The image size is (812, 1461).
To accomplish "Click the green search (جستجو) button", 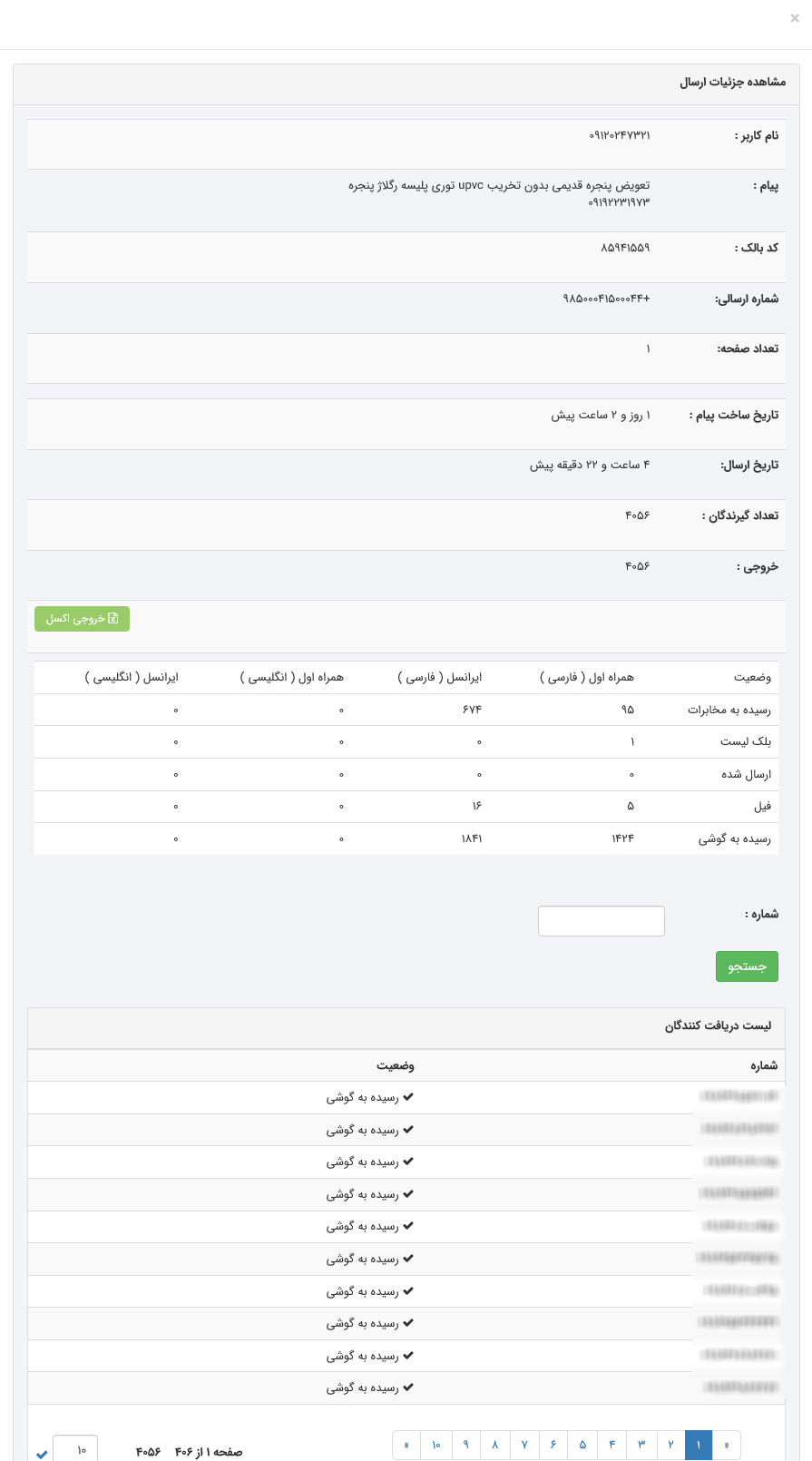I will click(x=747, y=966).
